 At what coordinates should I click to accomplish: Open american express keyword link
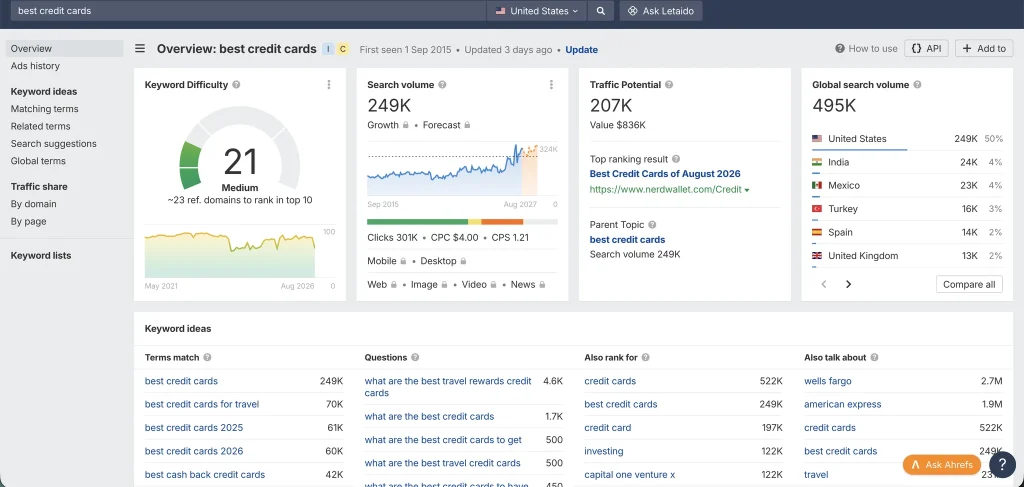pyautogui.click(x=843, y=404)
